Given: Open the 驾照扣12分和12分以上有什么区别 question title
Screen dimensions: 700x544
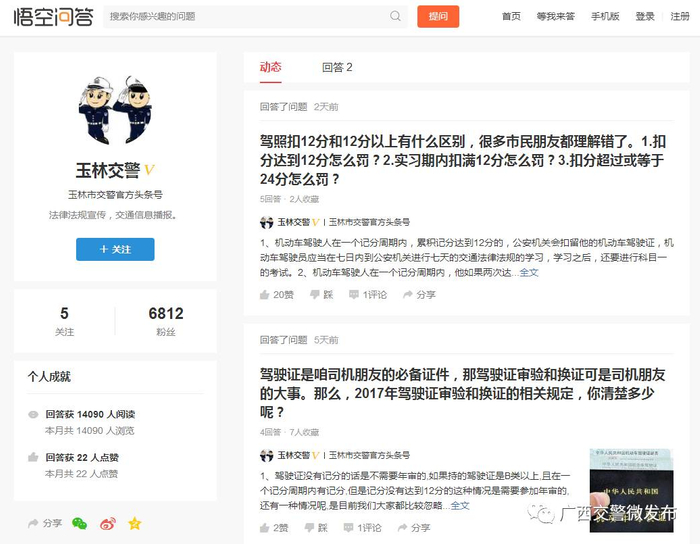Looking at the screenshot, I should (463, 160).
